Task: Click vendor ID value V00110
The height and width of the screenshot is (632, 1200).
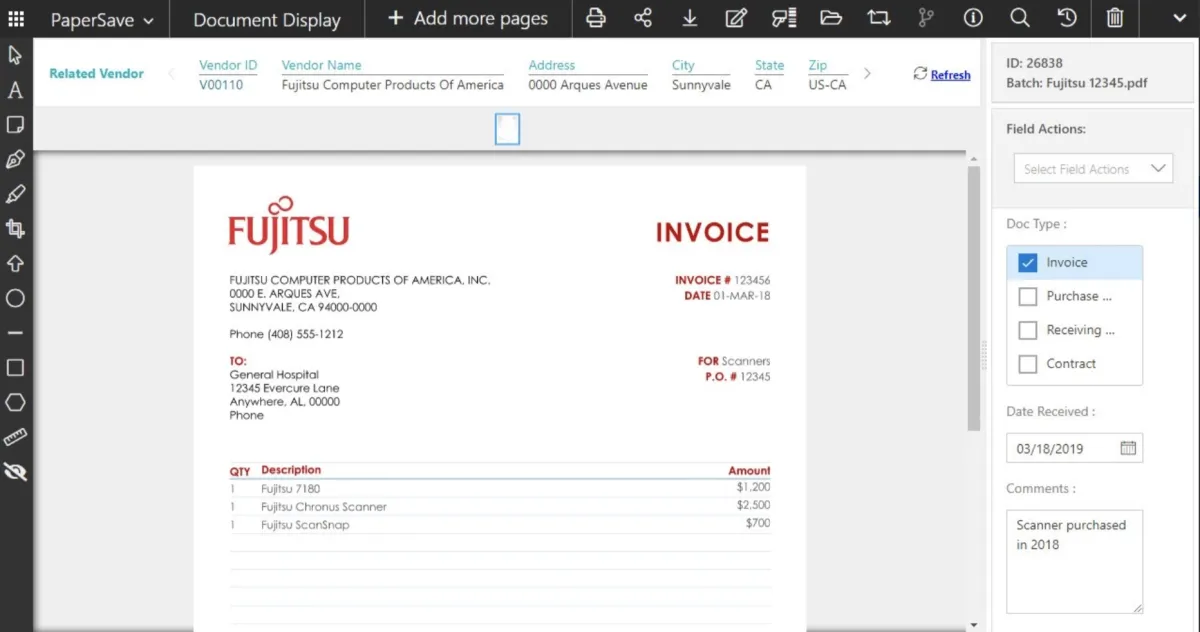Action: (x=221, y=85)
